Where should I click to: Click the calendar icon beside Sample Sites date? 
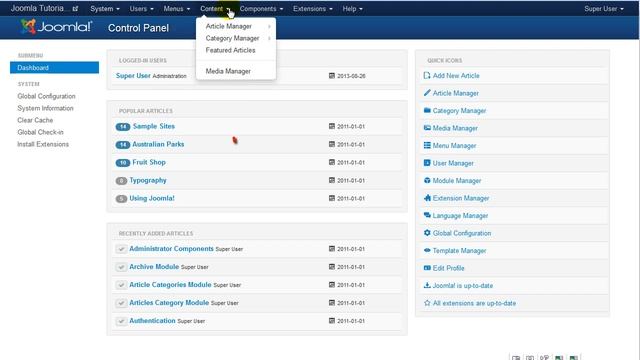[332, 127]
